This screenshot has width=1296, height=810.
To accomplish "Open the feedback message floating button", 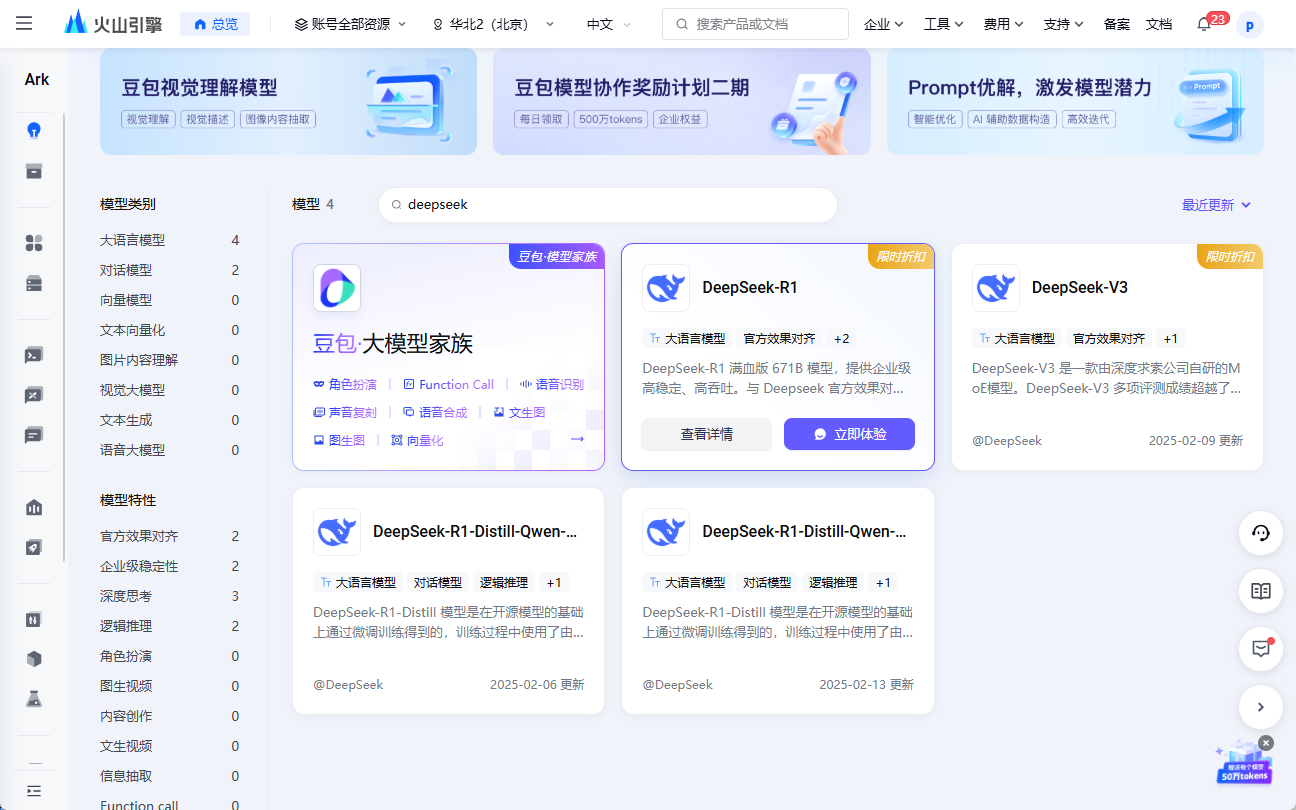I will coord(1261,649).
